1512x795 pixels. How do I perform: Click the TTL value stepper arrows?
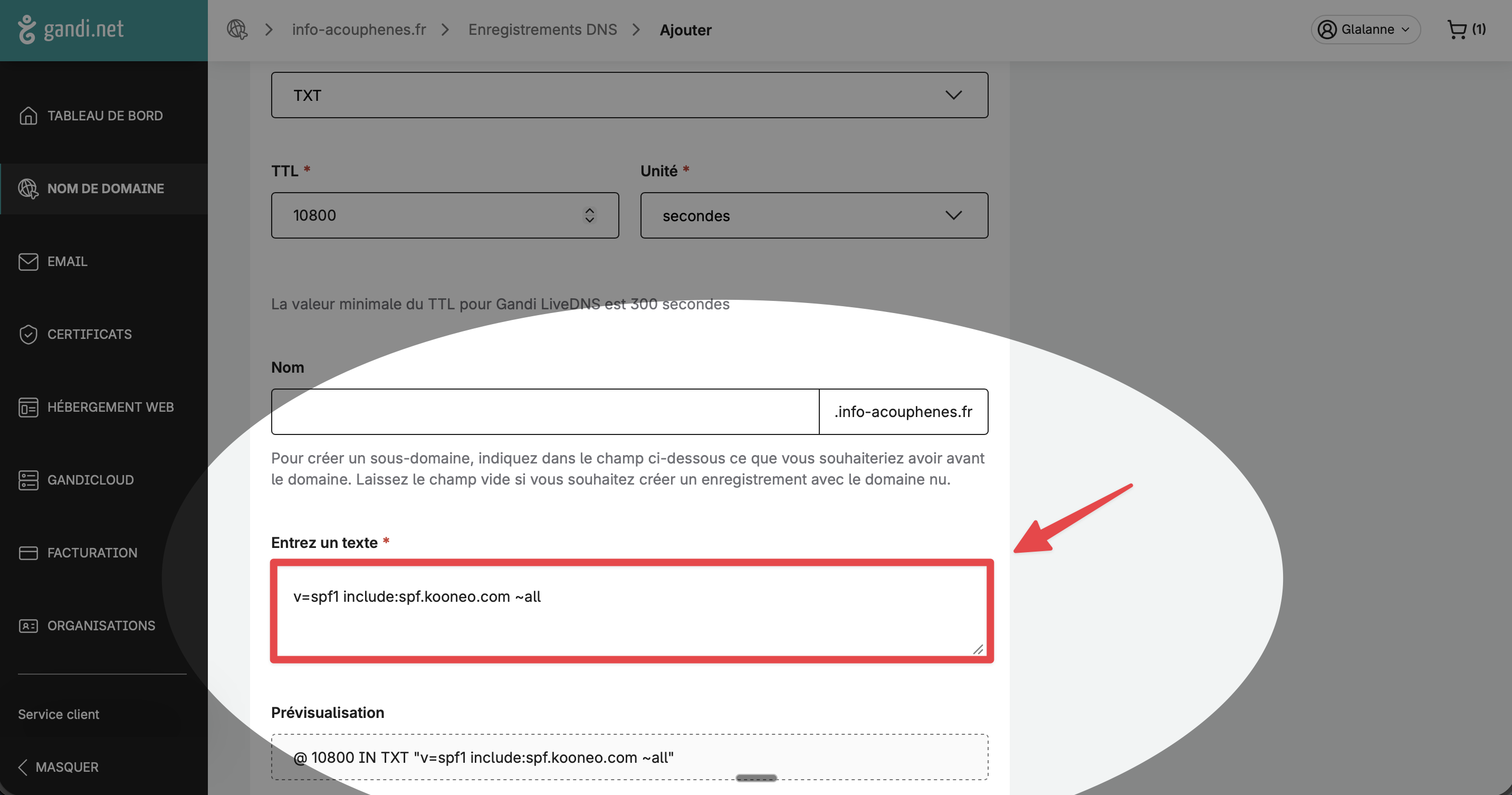click(x=589, y=215)
